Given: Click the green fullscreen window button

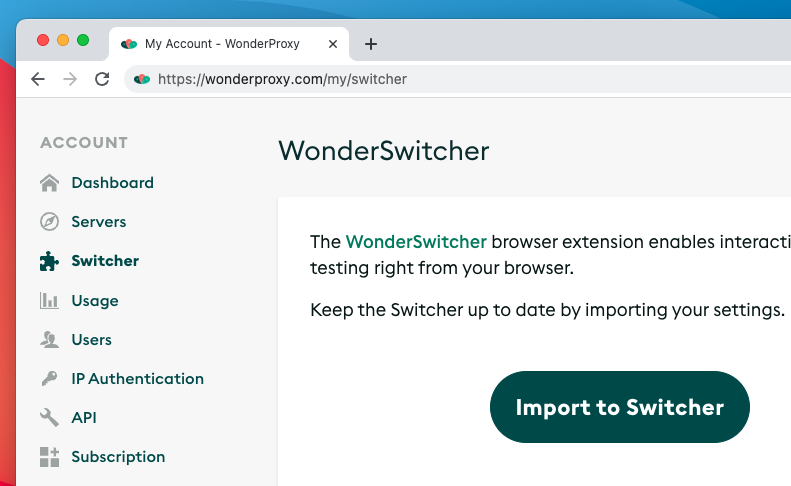Looking at the screenshot, I should (x=83, y=40).
